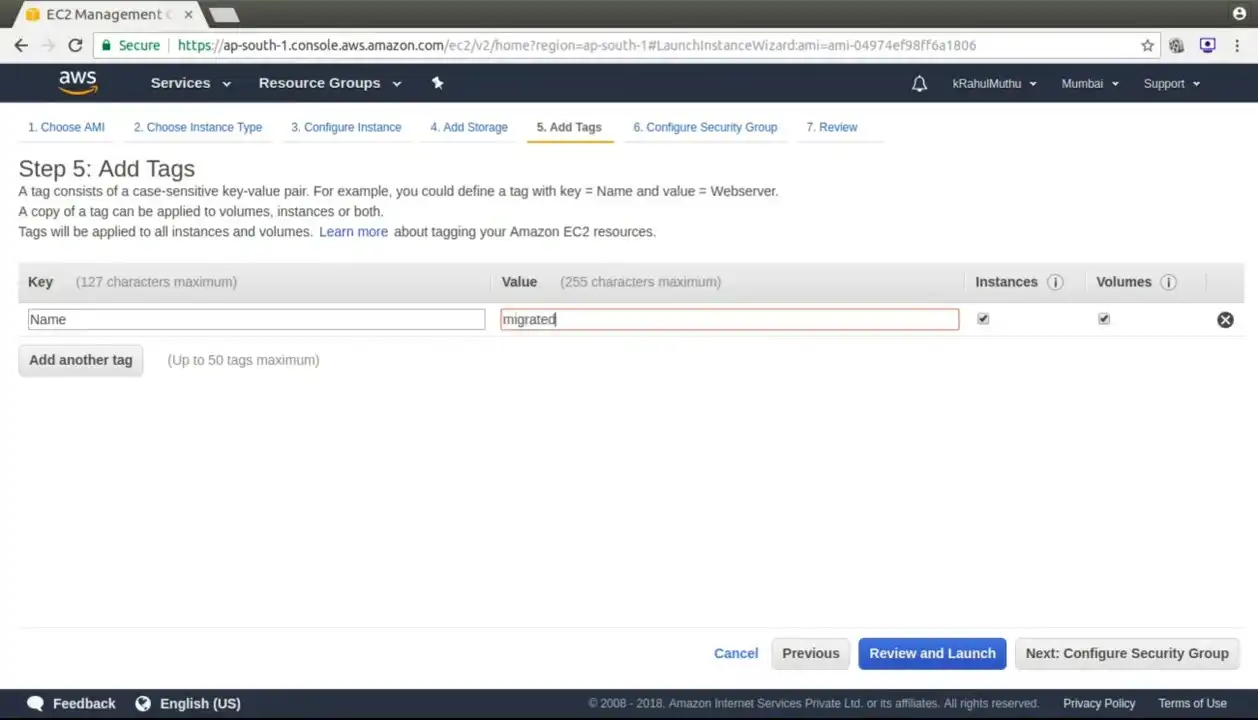This screenshot has height=720, width=1258.
Task: Click the Feedback speech bubble icon
Action: (x=35, y=703)
